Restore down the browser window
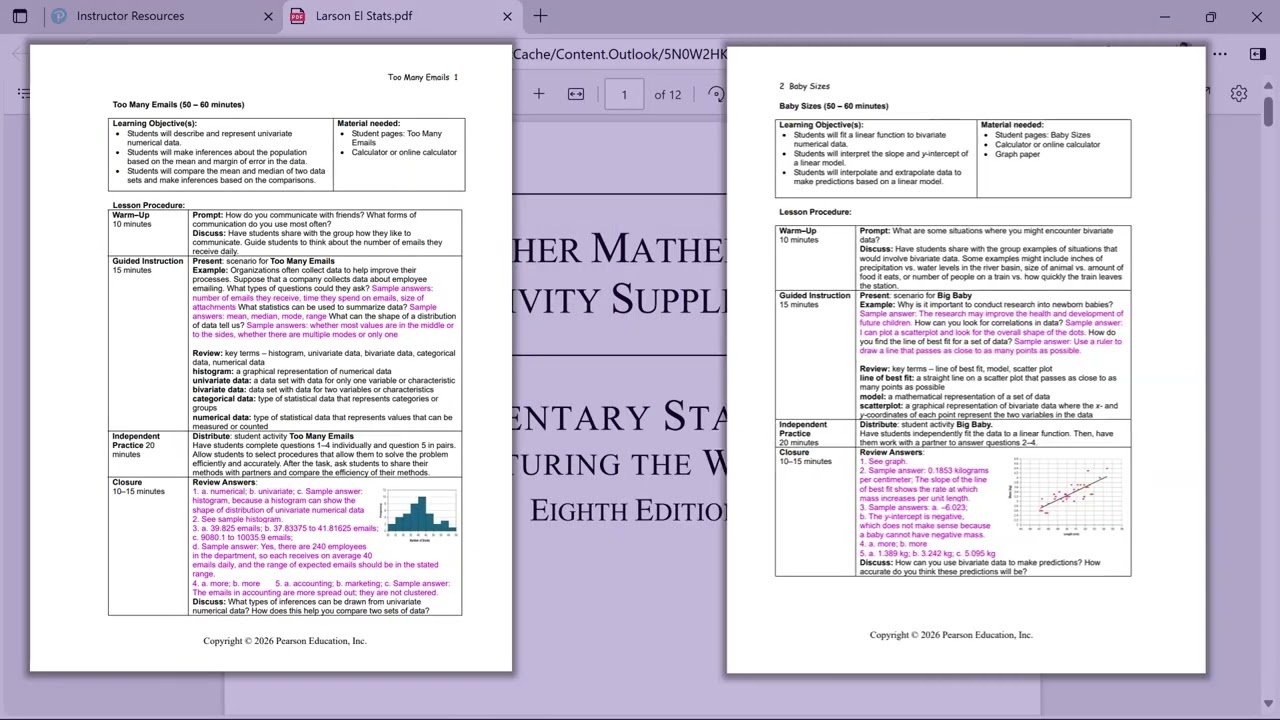This screenshot has width=1280, height=720. pos(1211,16)
